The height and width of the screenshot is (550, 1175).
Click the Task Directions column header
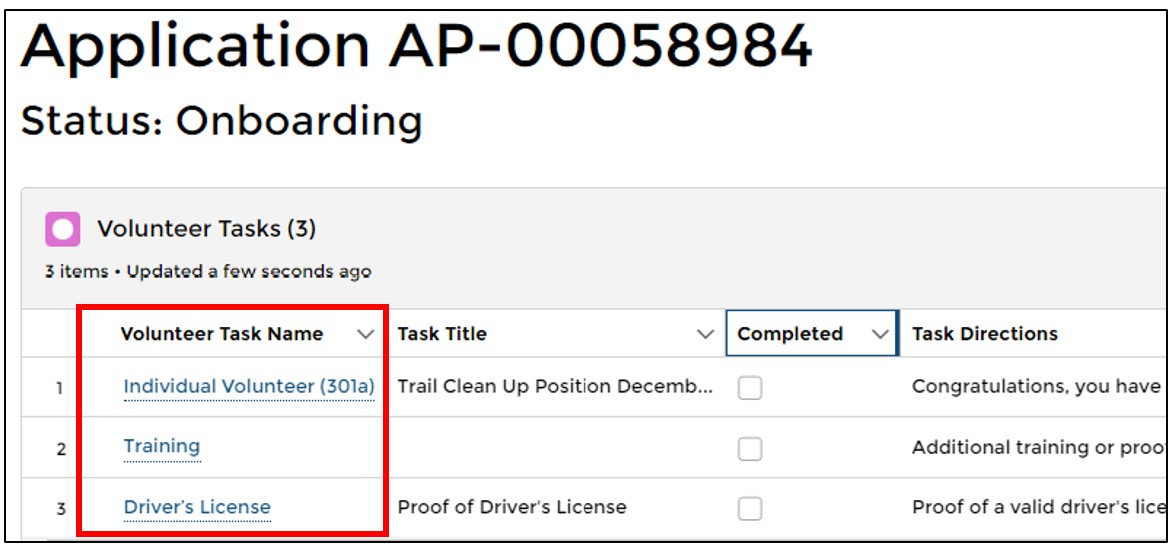click(x=985, y=334)
